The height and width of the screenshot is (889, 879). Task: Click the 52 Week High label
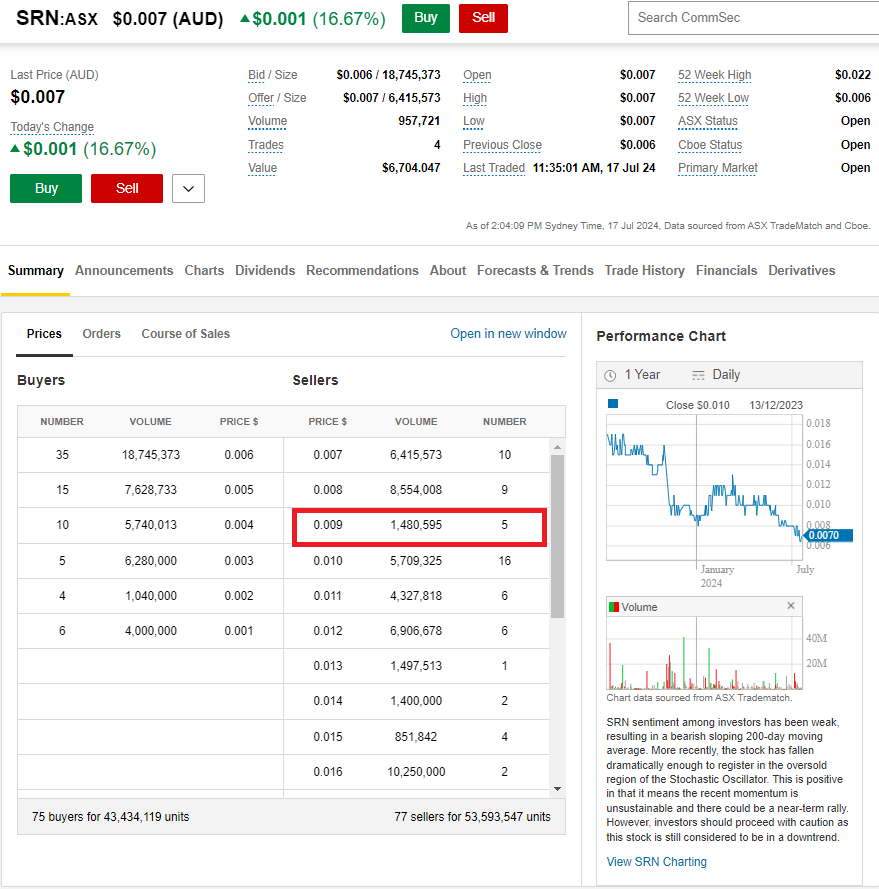[714, 75]
